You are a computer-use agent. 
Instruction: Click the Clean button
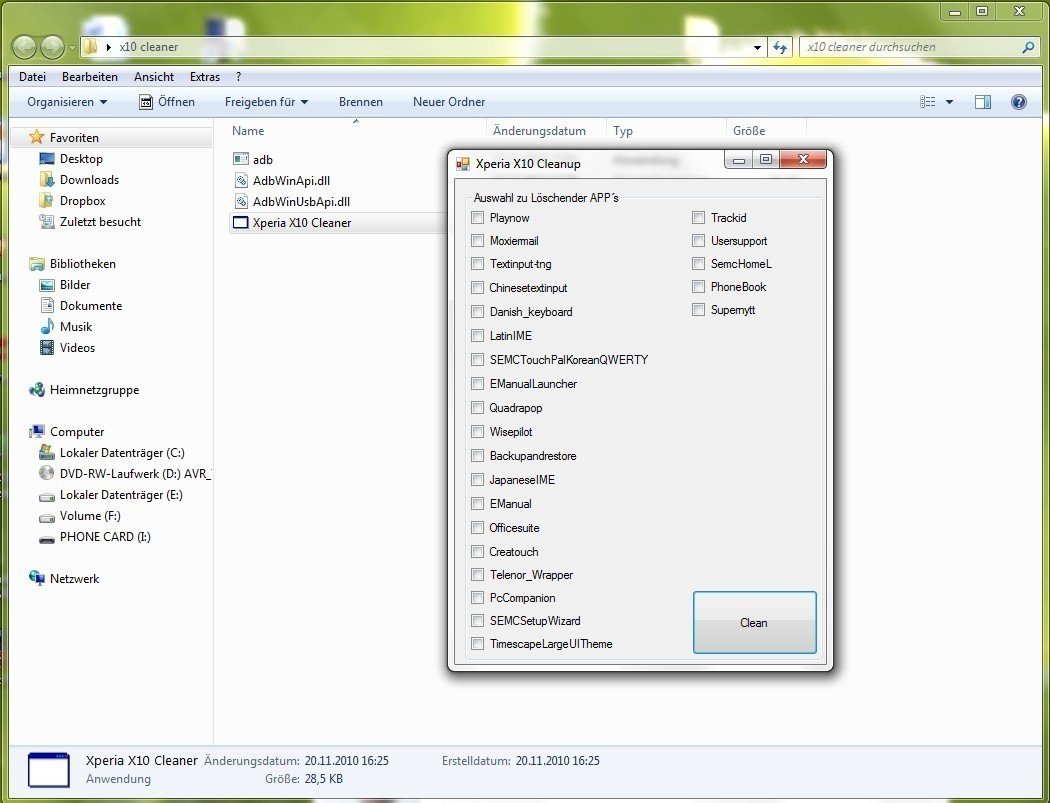pyautogui.click(x=755, y=622)
